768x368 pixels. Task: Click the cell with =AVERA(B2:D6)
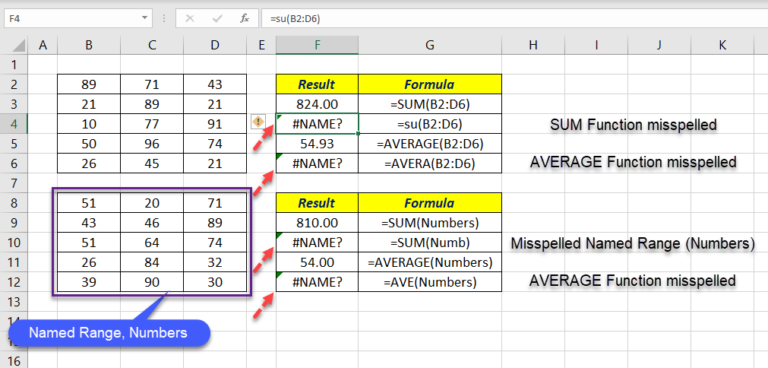pos(430,164)
